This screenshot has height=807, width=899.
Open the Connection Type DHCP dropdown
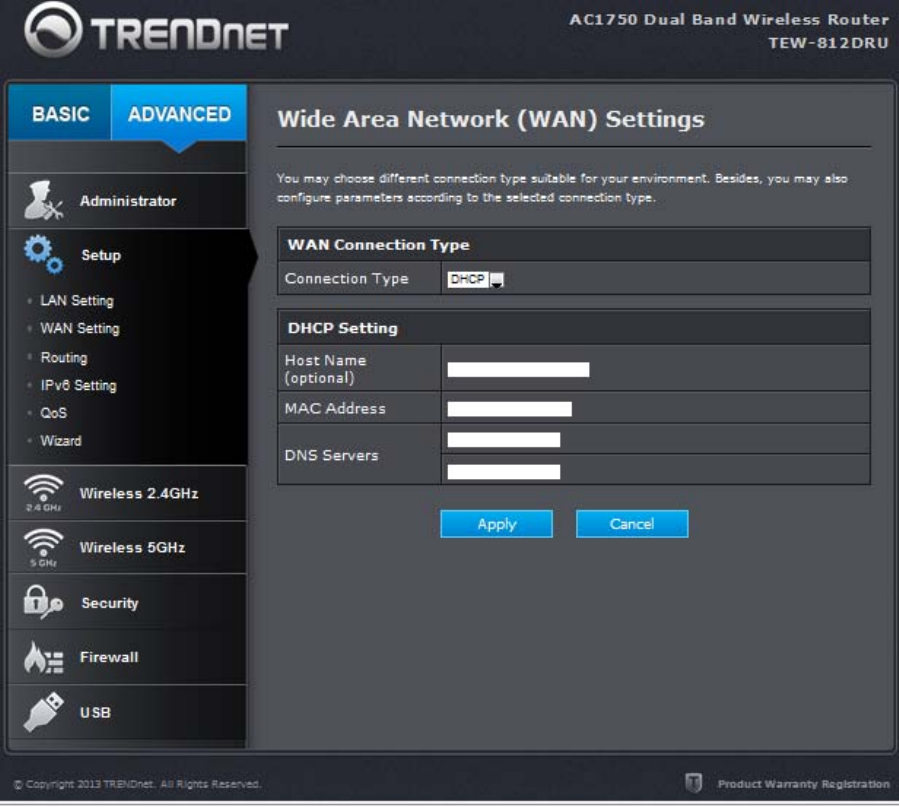(x=475, y=279)
